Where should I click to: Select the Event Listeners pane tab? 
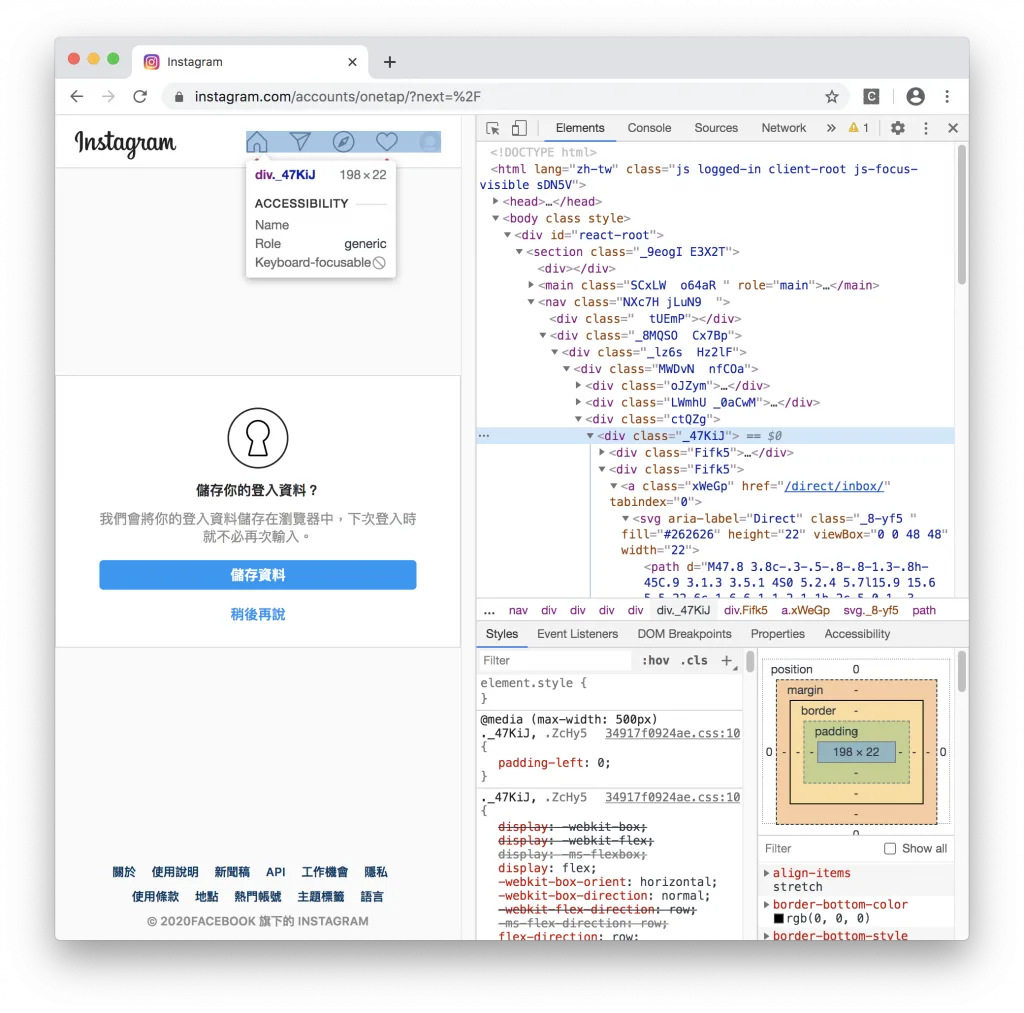[577, 634]
